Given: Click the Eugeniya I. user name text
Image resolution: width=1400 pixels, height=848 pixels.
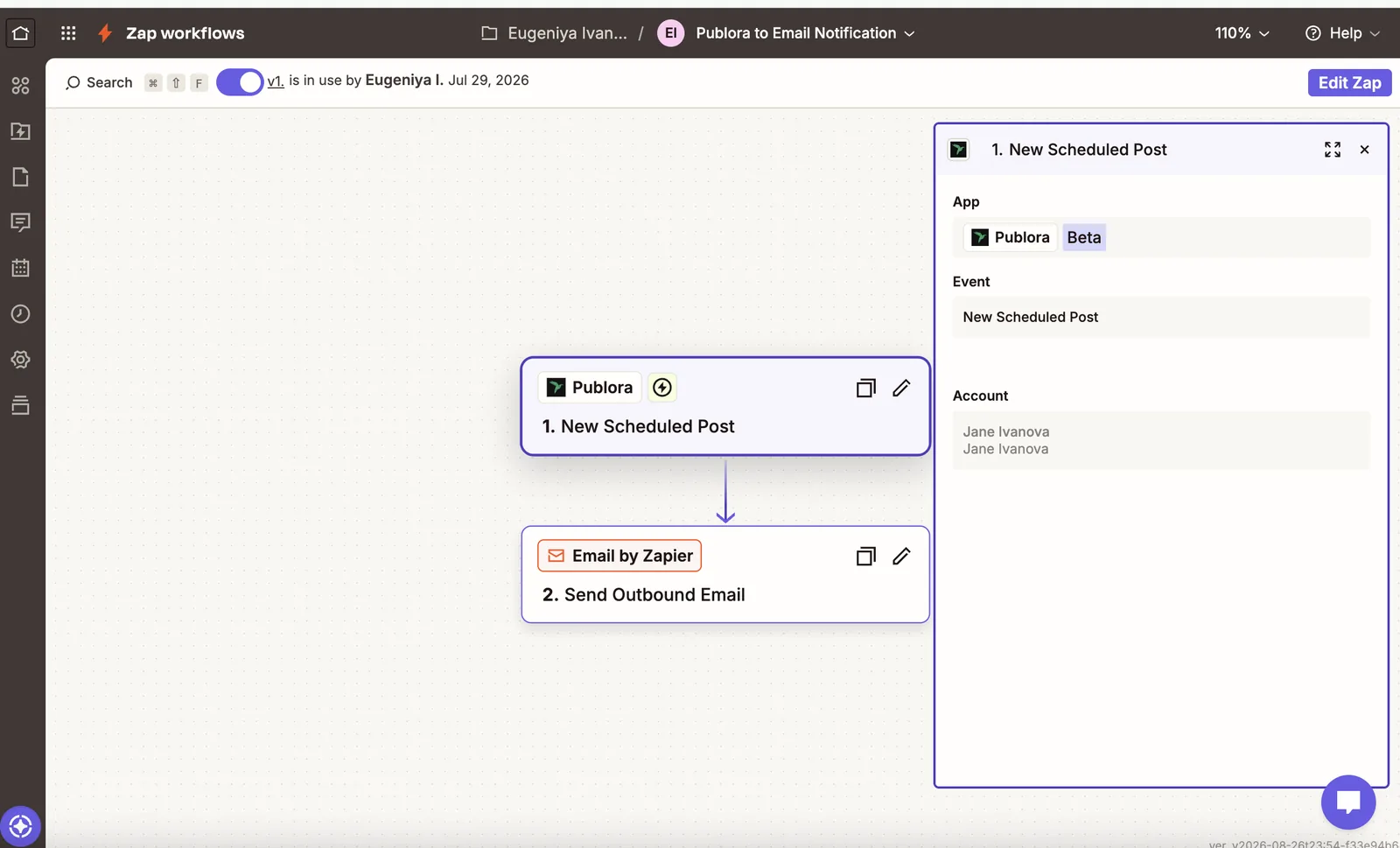Looking at the screenshot, I should click(404, 80).
